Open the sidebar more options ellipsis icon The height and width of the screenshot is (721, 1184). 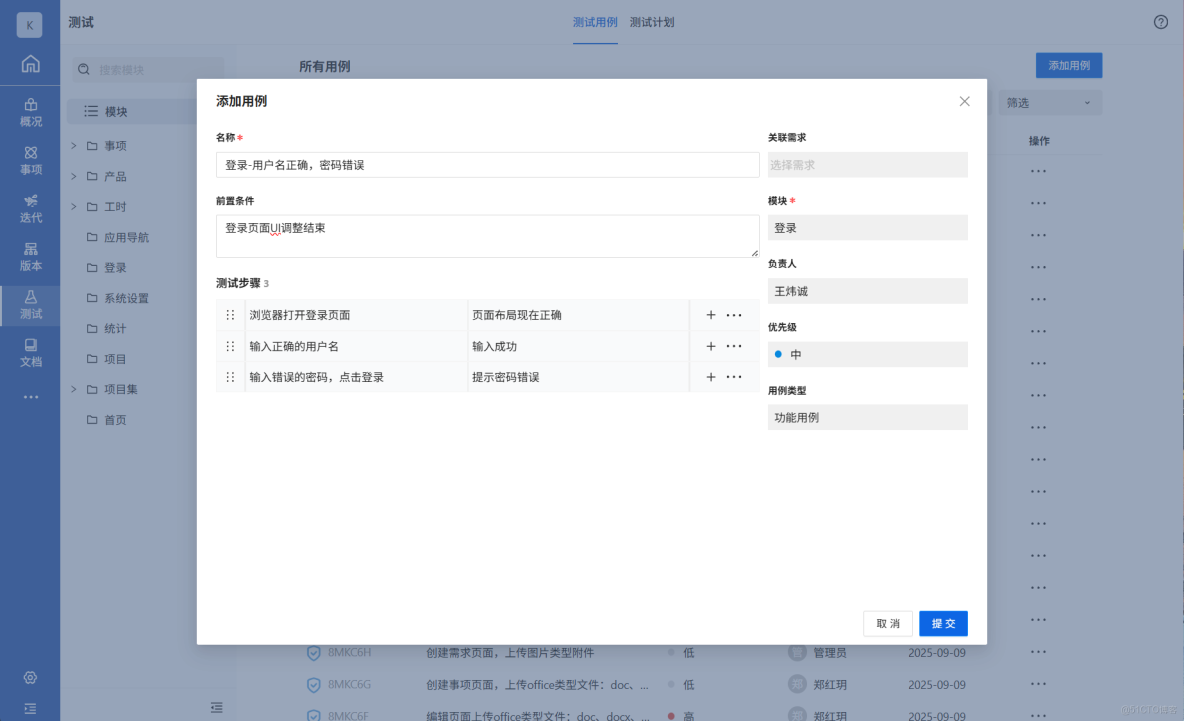coord(30,396)
